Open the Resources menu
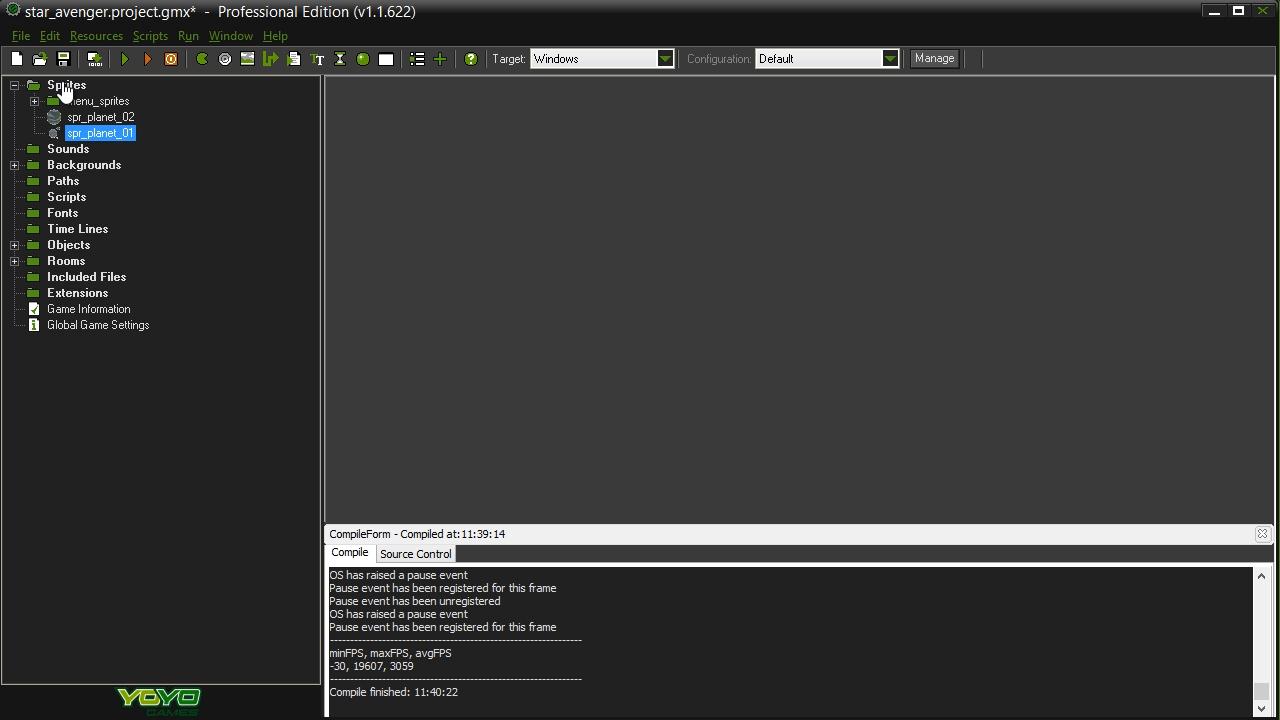This screenshot has height=720, width=1280. (96, 36)
